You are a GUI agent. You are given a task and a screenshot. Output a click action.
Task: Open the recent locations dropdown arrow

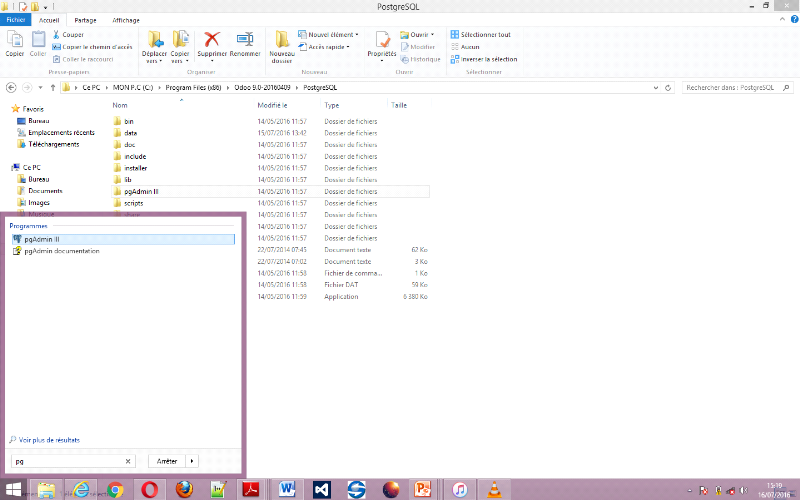pos(40,88)
